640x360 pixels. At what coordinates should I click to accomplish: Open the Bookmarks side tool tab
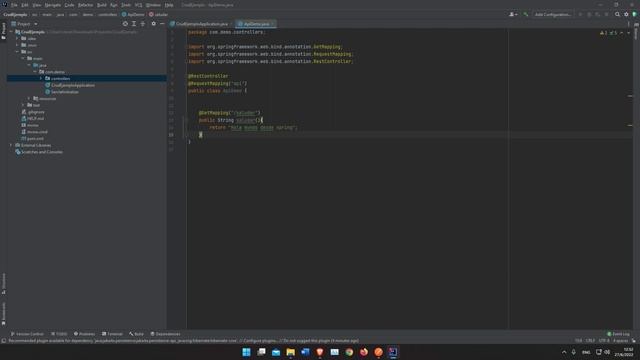(4, 313)
